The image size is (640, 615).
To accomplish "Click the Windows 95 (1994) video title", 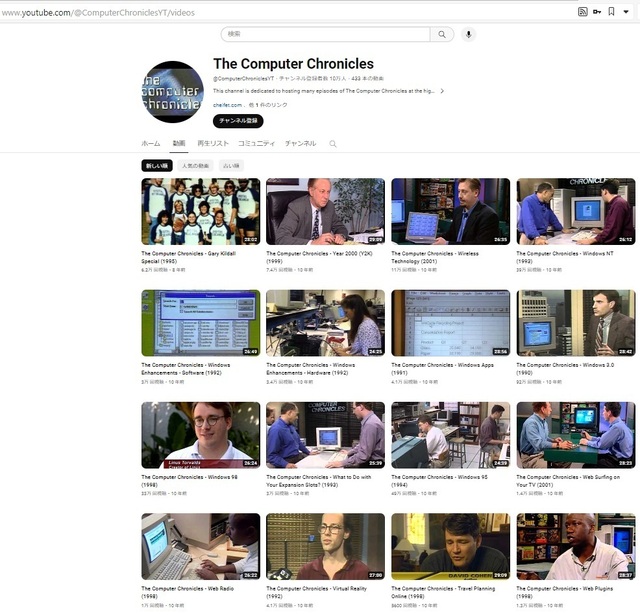I will coord(440,481).
